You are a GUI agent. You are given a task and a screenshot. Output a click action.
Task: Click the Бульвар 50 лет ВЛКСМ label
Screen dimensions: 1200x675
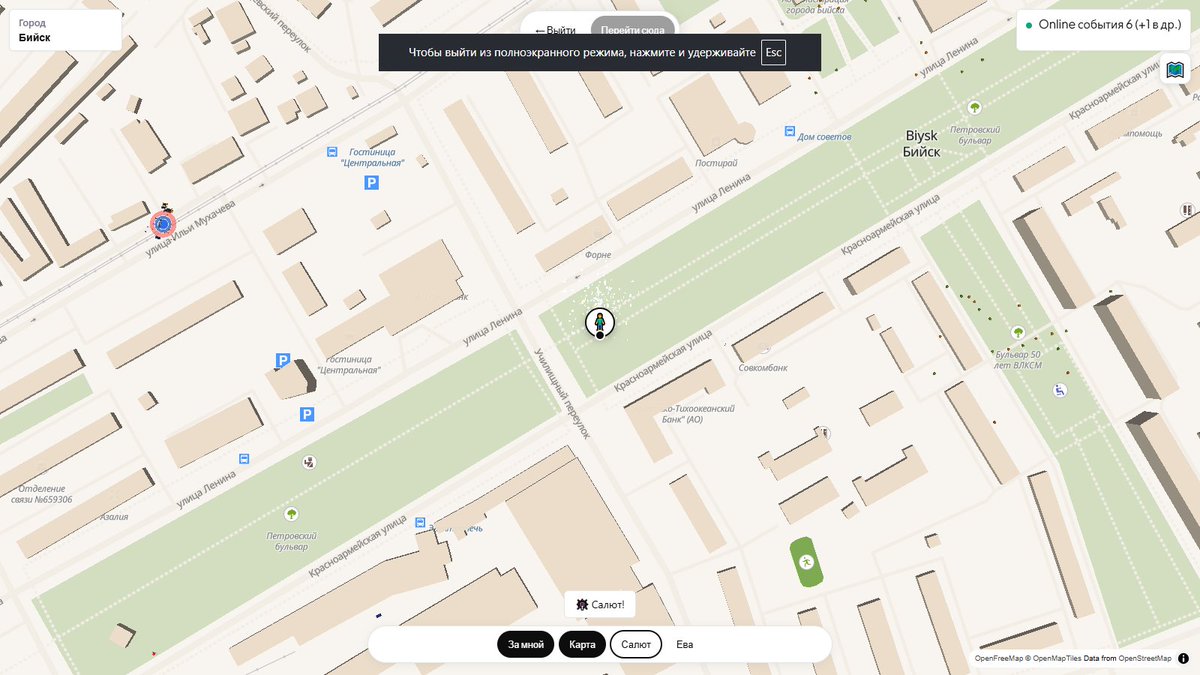click(1019, 361)
